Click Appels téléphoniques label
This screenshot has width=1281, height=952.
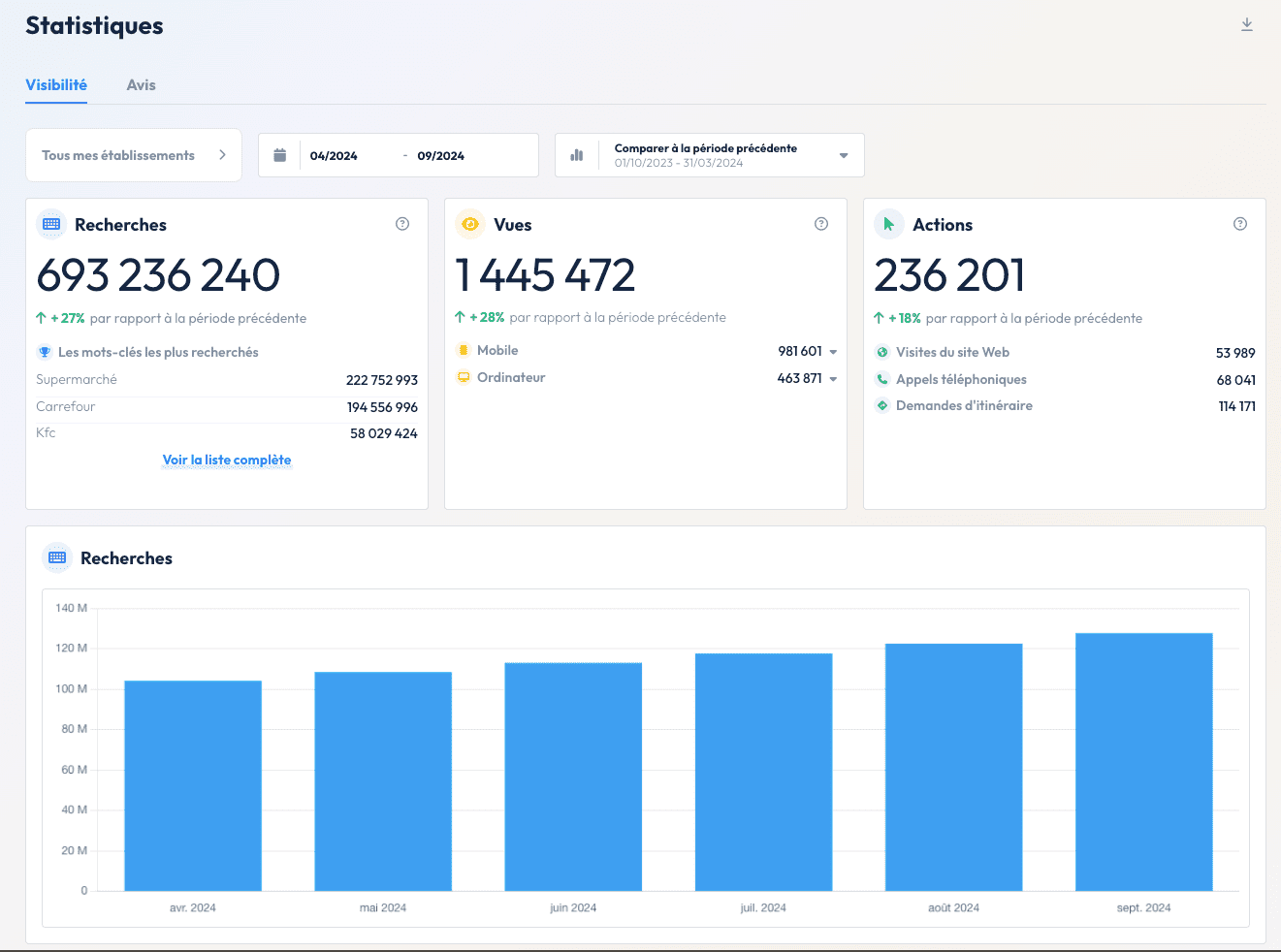961,379
